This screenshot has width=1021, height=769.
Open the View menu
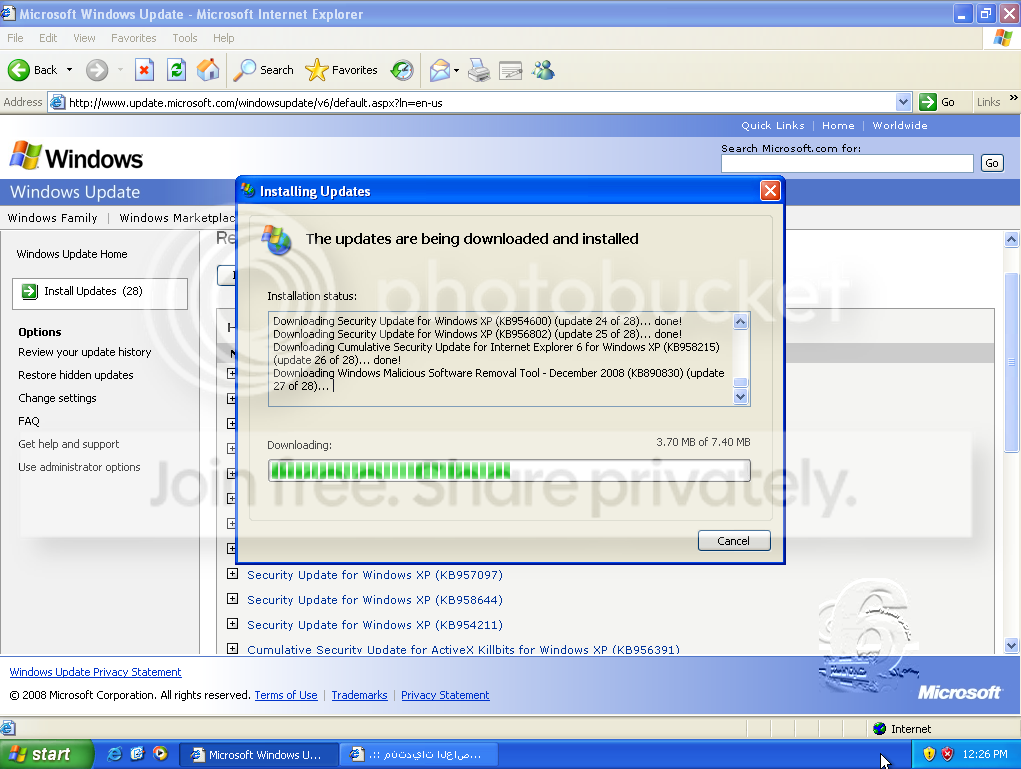click(x=84, y=38)
